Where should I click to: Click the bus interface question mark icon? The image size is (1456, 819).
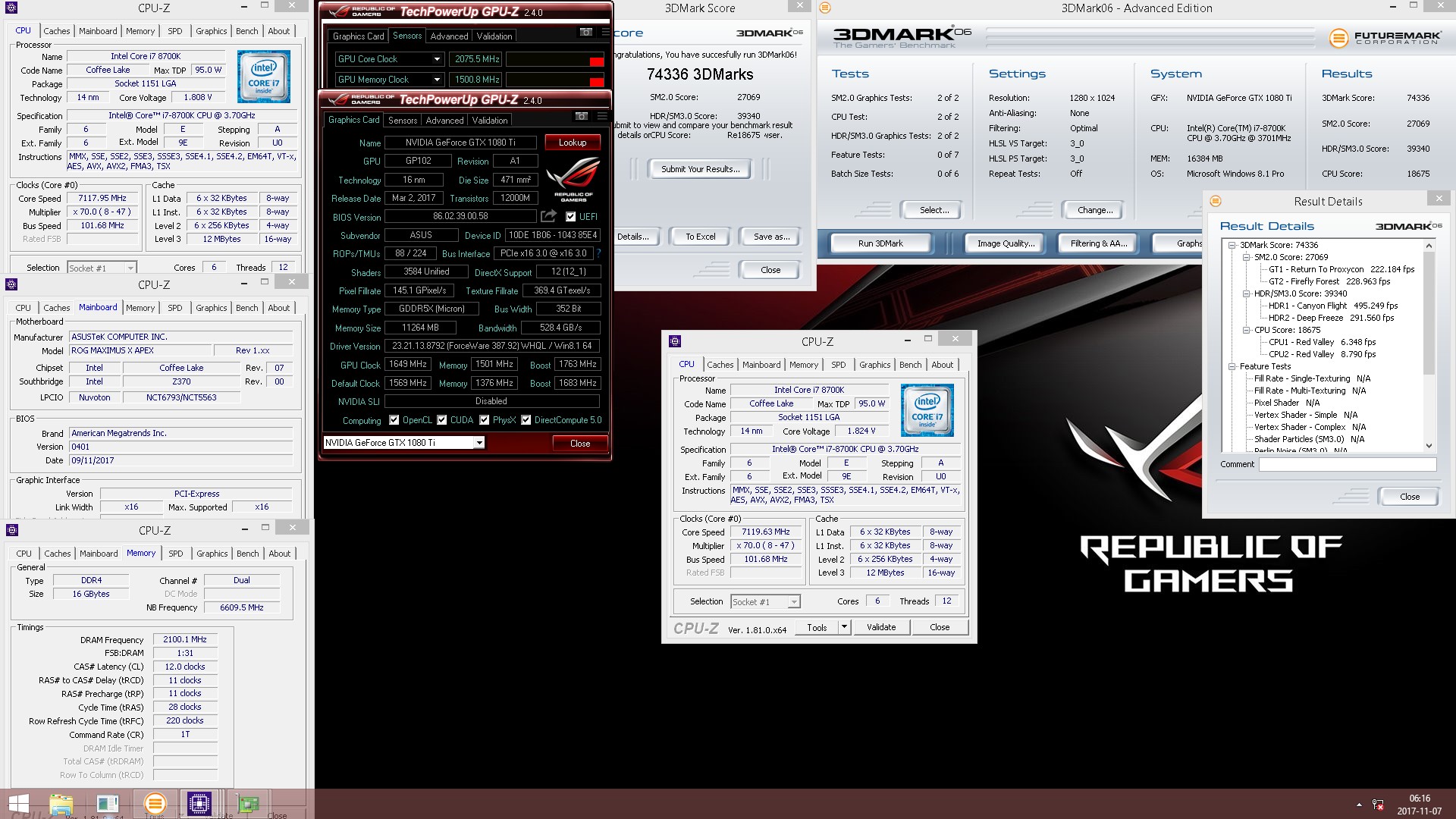[598, 253]
